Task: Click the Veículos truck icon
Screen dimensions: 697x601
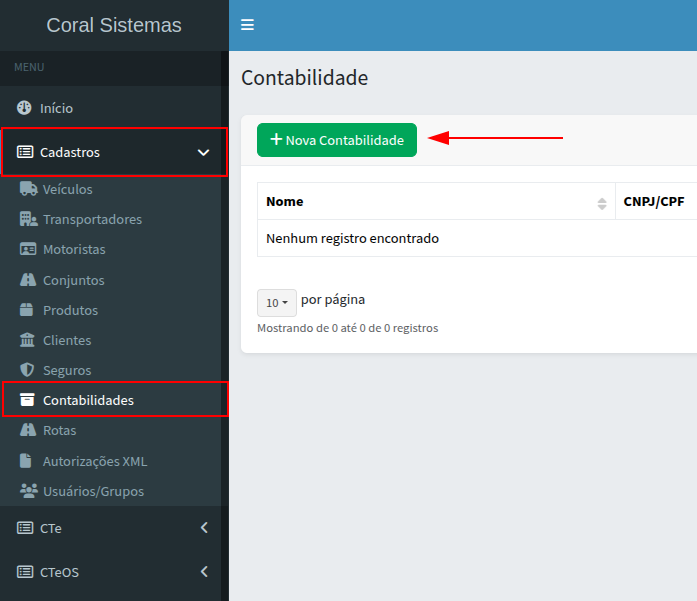Action: coord(28,189)
